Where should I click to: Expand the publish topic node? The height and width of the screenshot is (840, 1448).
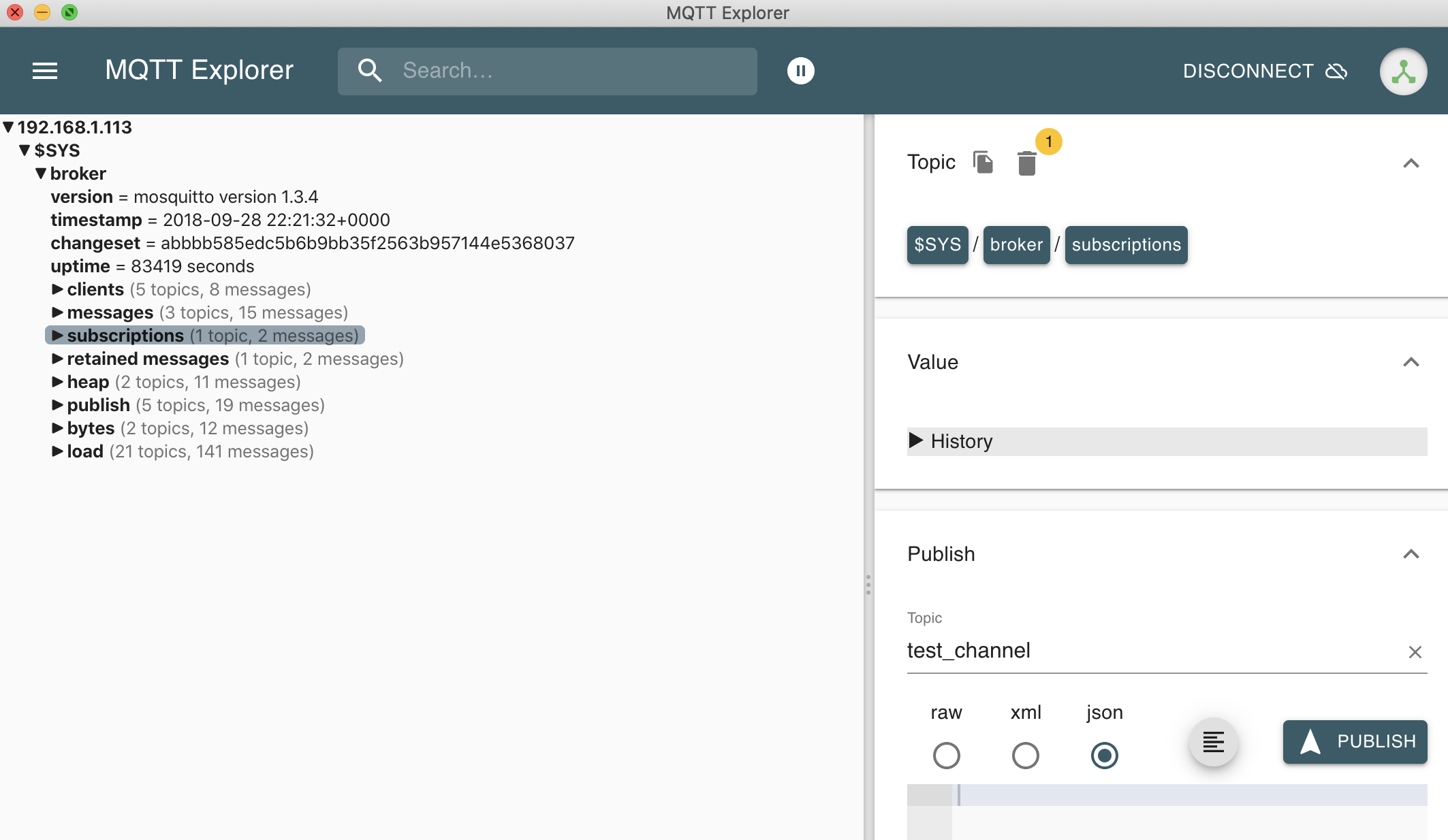click(57, 405)
